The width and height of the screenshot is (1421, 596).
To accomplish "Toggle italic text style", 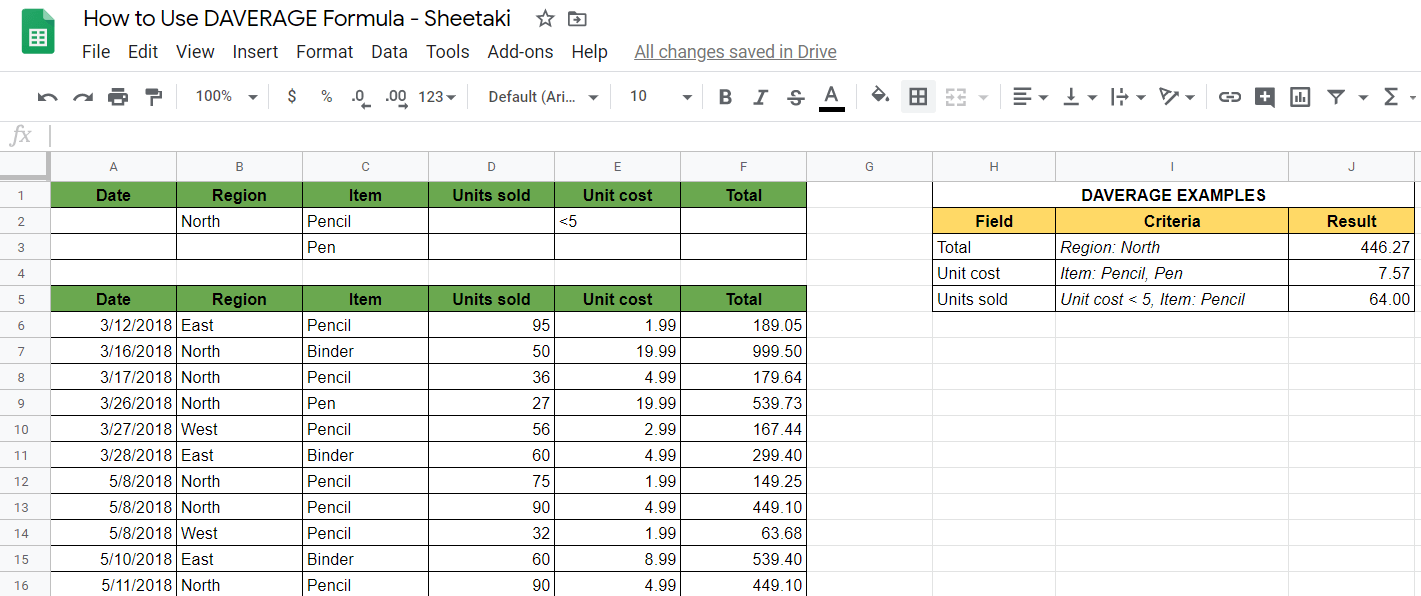I will tap(760, 97).
